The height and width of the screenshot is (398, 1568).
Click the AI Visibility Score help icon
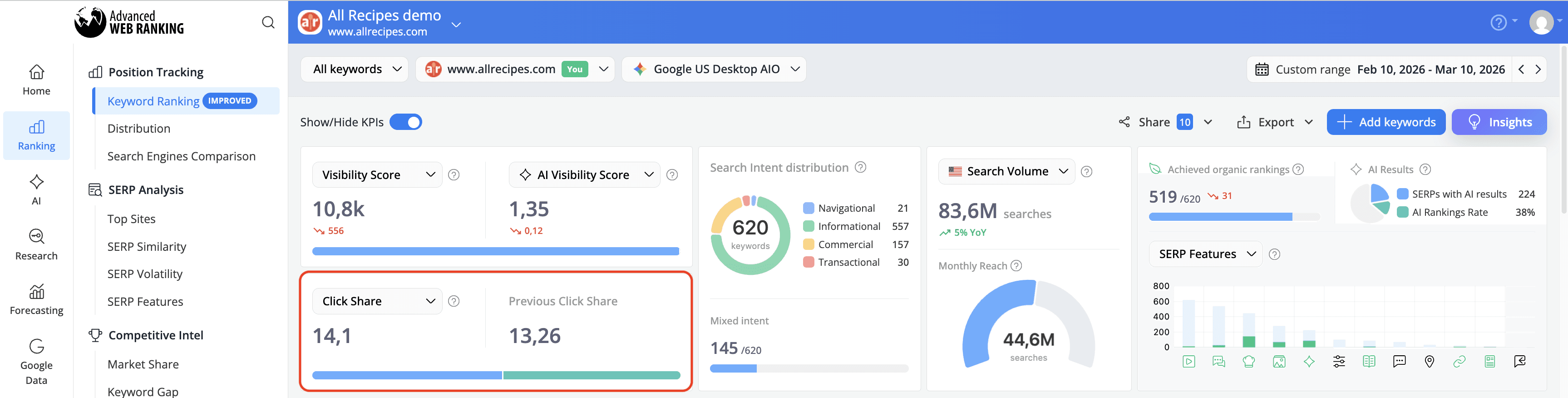point(672,175)
